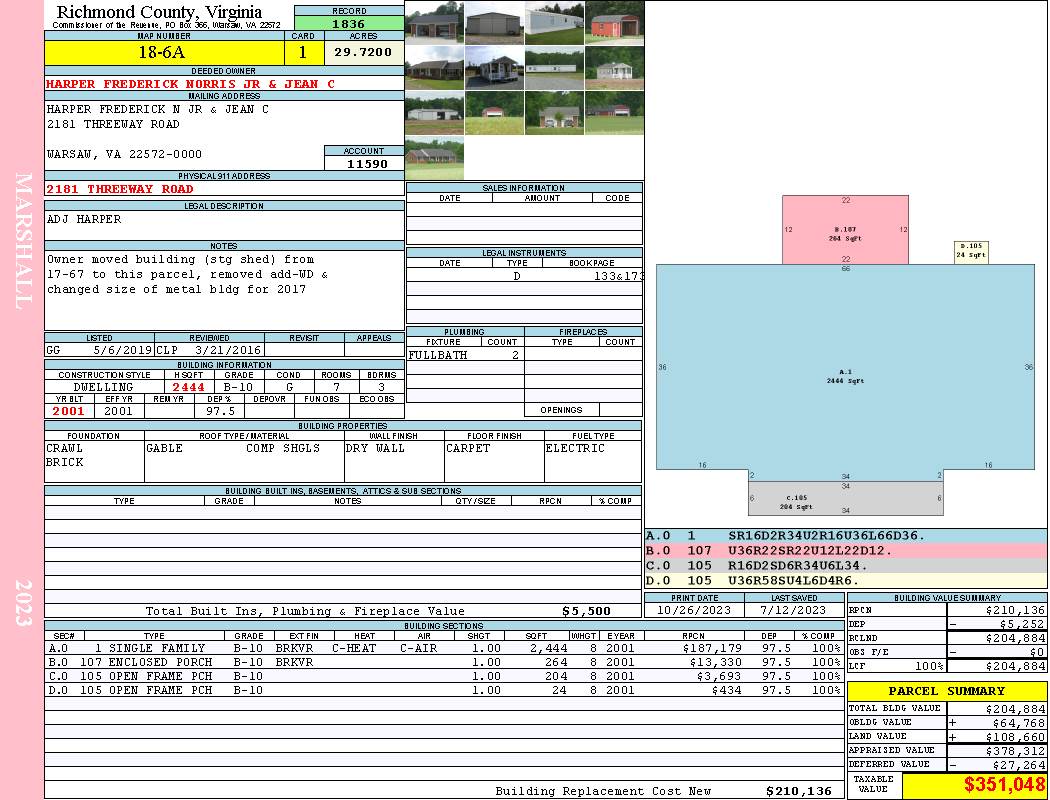Click foundation value CRAWL
This screenshot has width=1050, height=800.
[64, 449]
